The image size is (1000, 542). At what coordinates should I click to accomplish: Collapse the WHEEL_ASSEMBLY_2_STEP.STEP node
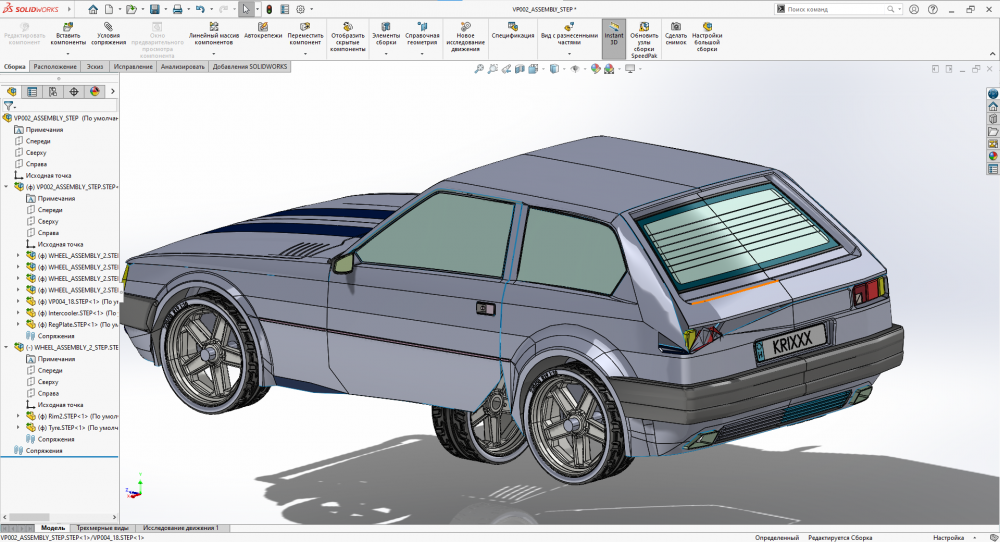coord(7,347)
